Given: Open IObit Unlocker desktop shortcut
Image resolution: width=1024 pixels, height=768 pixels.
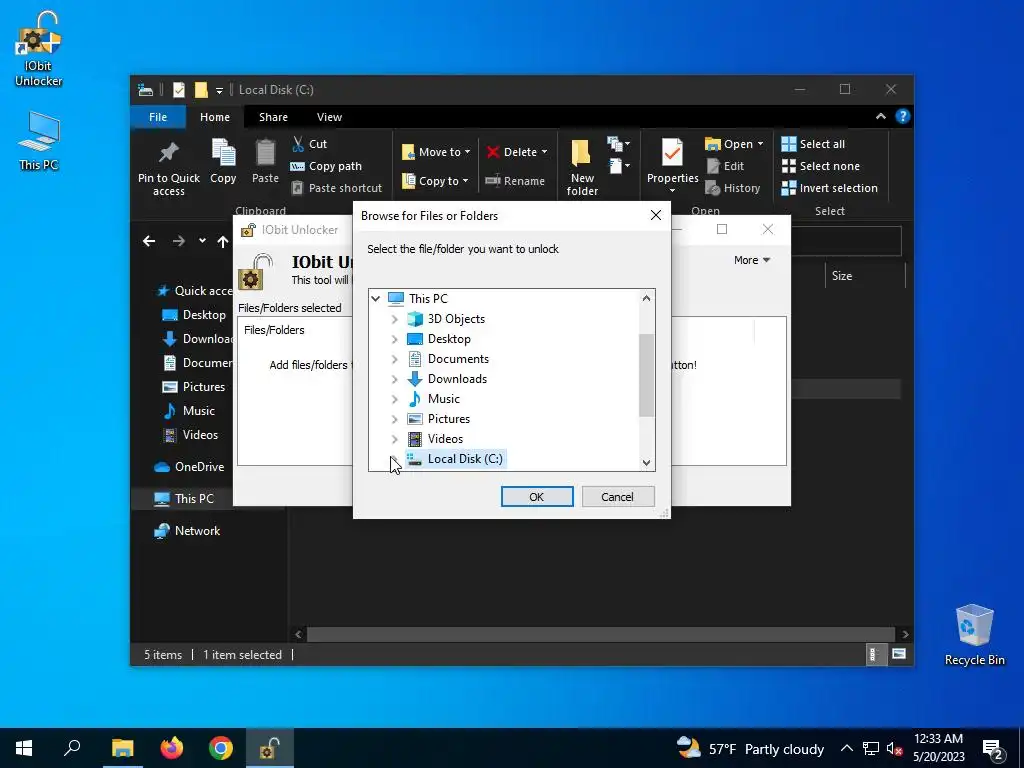Looking at the screenshot, I should 39,49.
